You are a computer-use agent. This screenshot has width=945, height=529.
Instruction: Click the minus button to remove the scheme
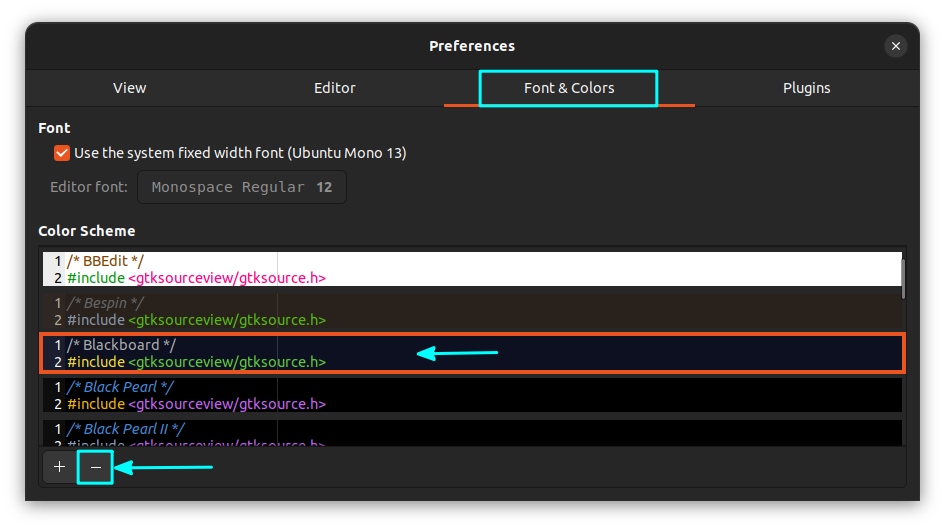[x=96, y=467]
